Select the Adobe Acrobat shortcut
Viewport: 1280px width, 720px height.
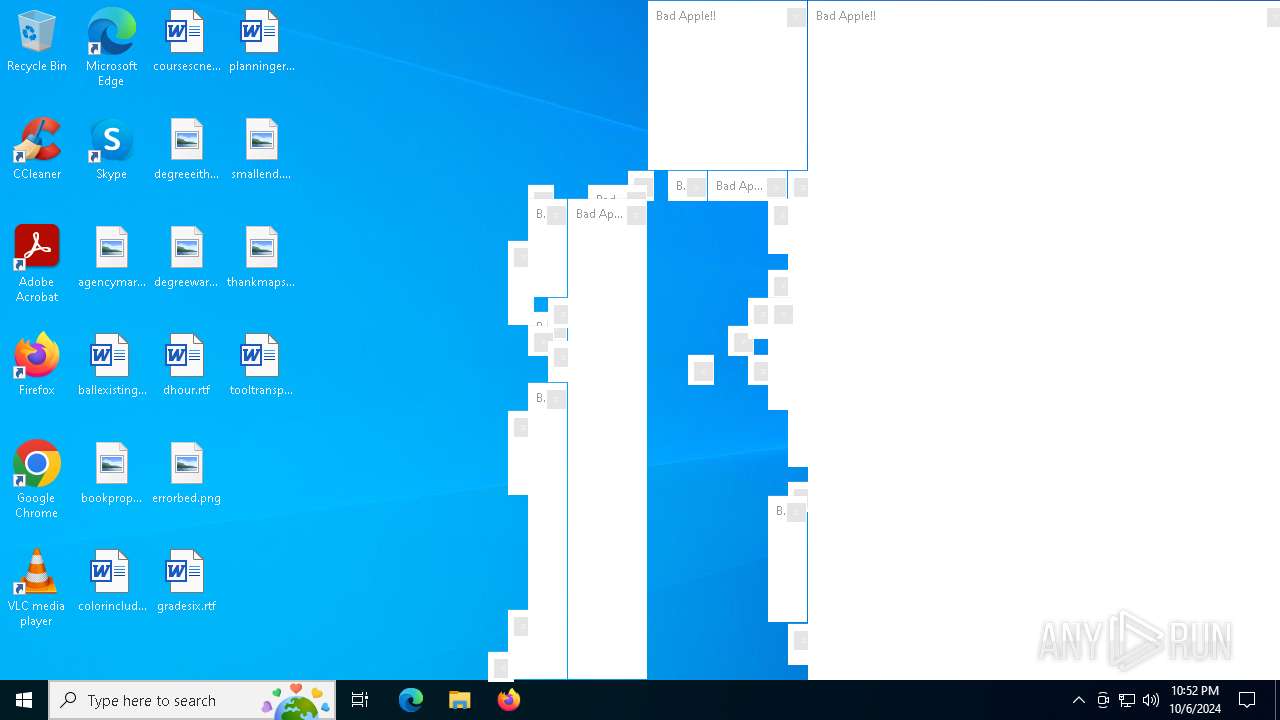click(37, 264)
